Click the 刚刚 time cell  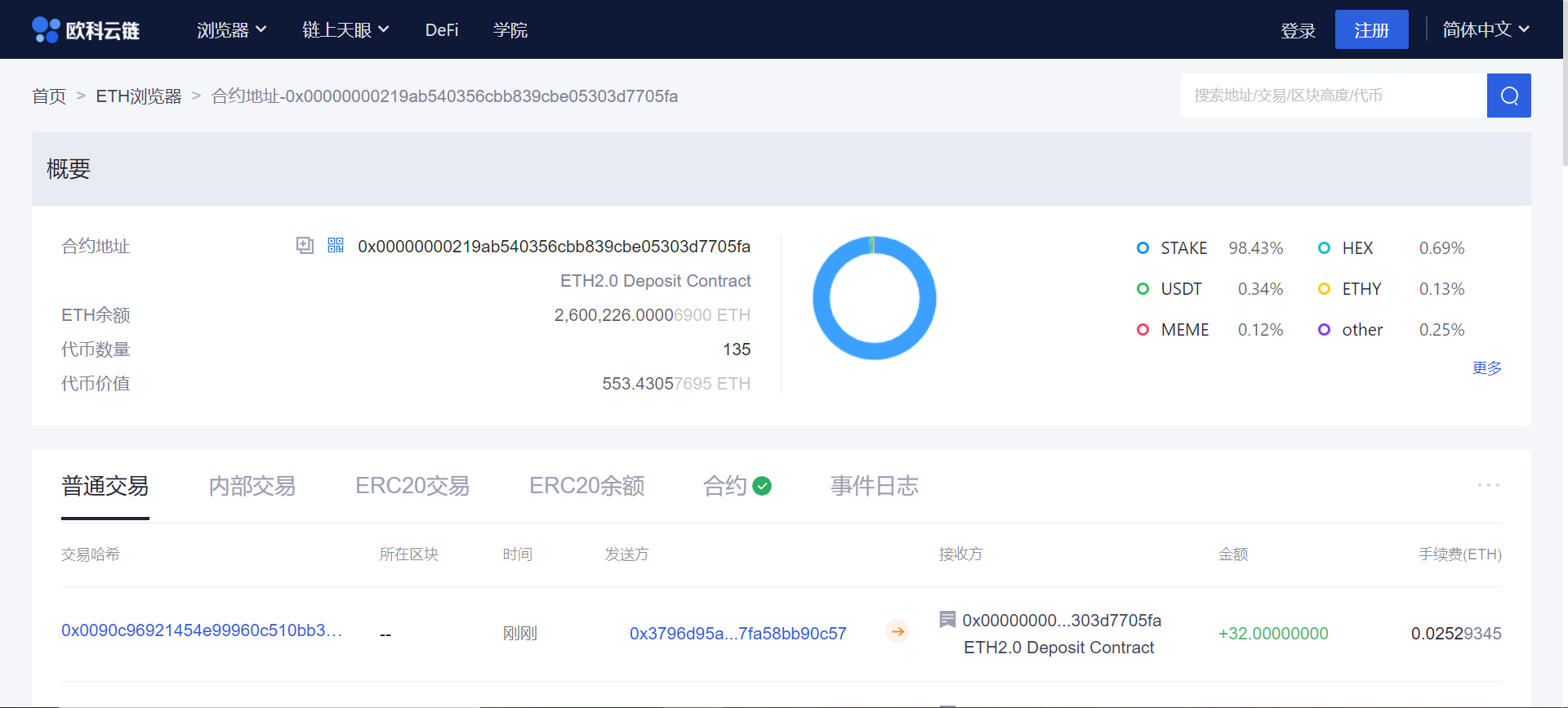[x=519, y=634]
